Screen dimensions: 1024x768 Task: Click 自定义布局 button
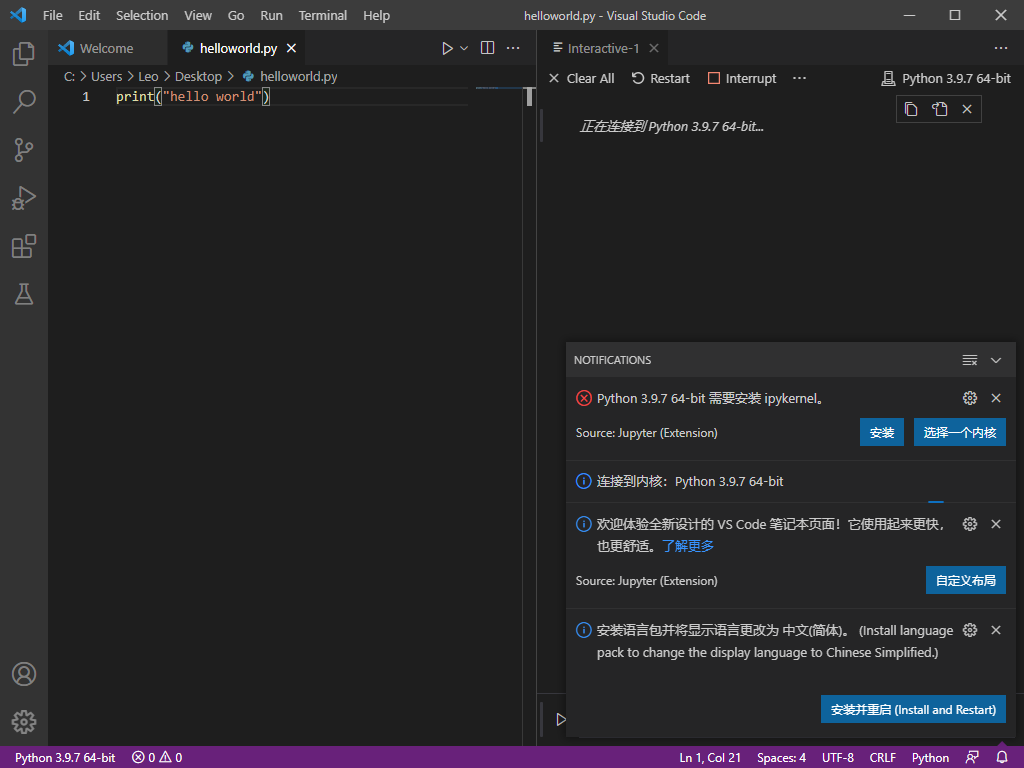click(x=965, y=580)
